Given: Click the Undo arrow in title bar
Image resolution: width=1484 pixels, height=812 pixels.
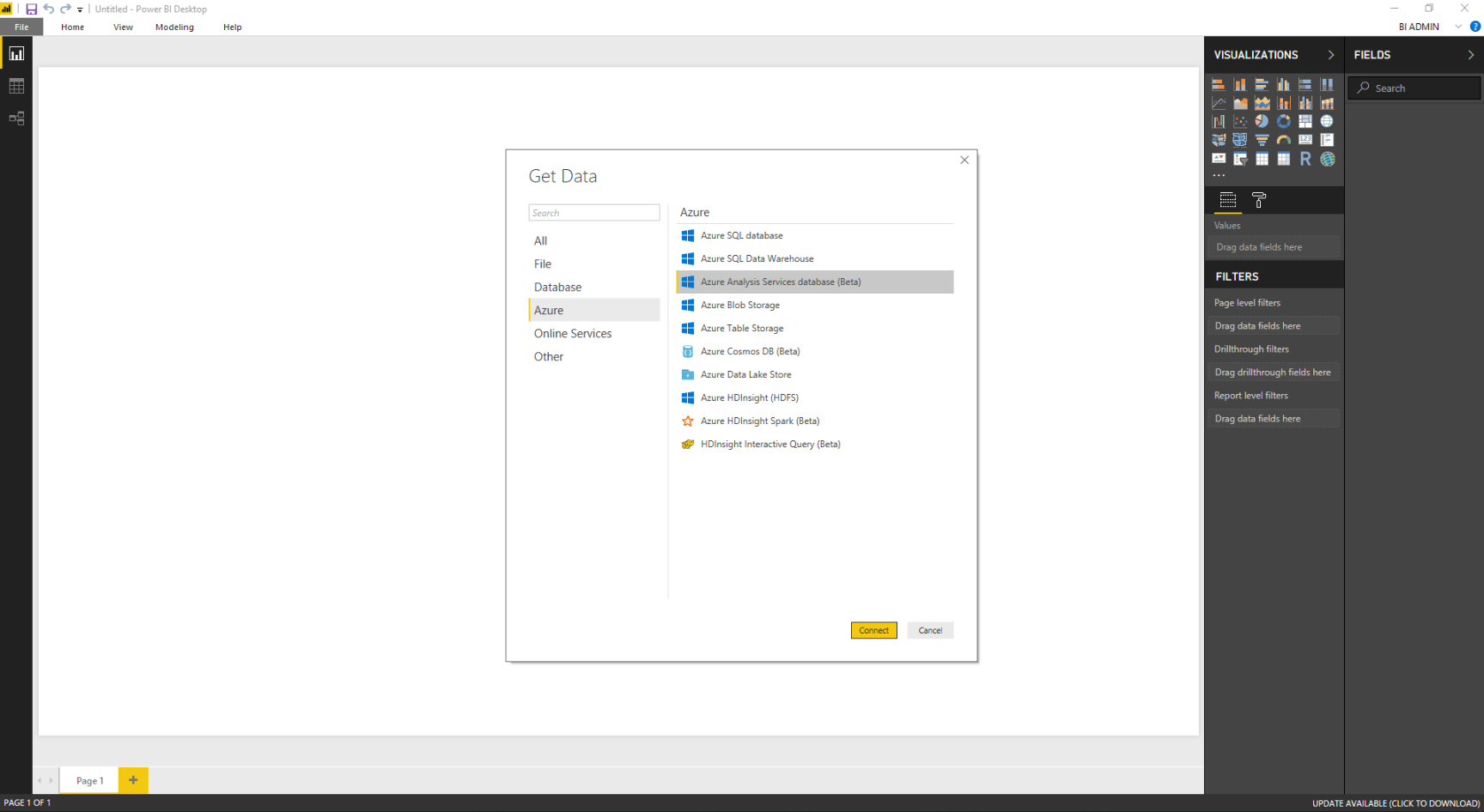Looking at the screenshot, I should 49,9.
